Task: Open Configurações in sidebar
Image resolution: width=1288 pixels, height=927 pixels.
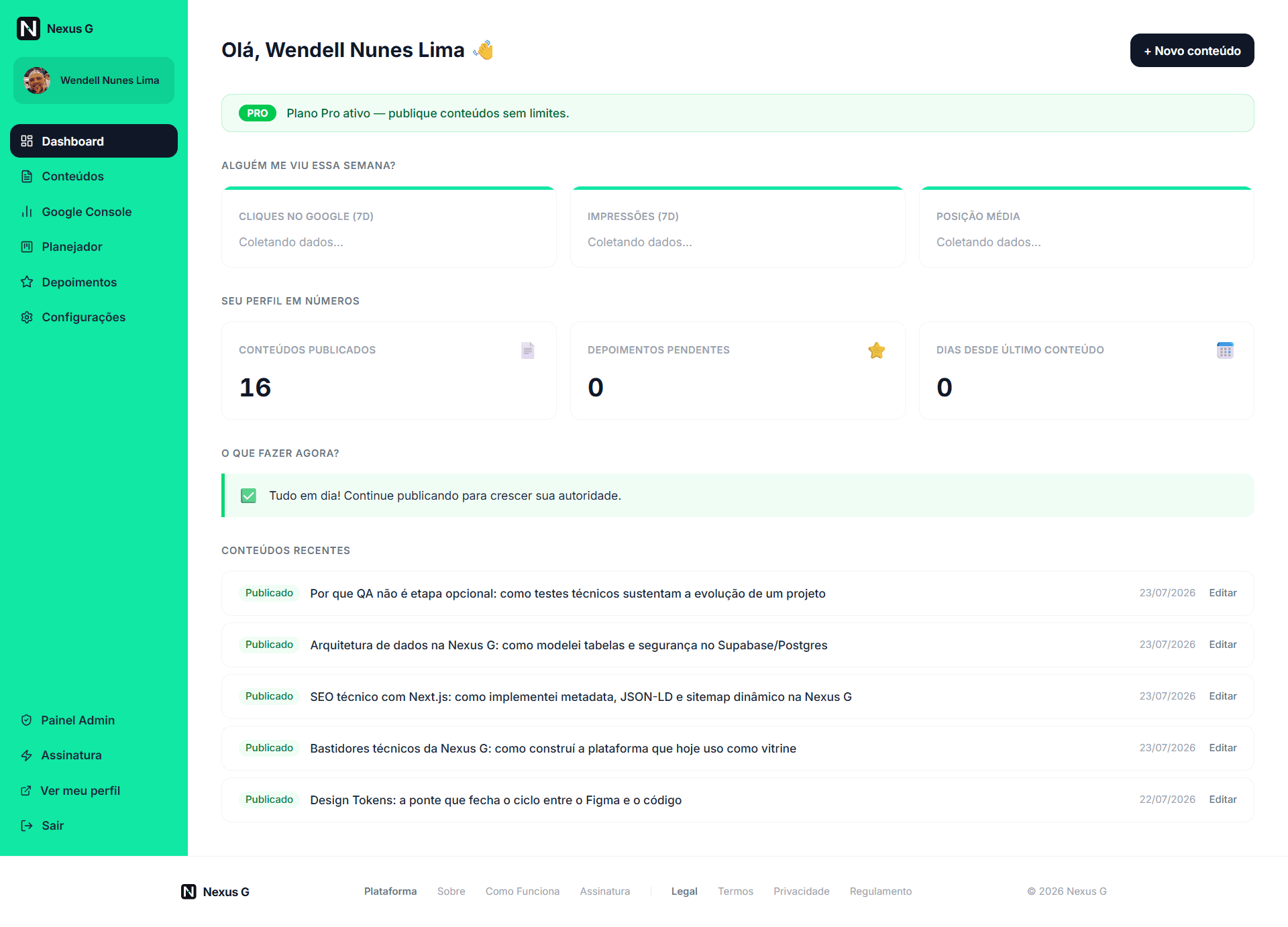Action: (x=94, y=317)
